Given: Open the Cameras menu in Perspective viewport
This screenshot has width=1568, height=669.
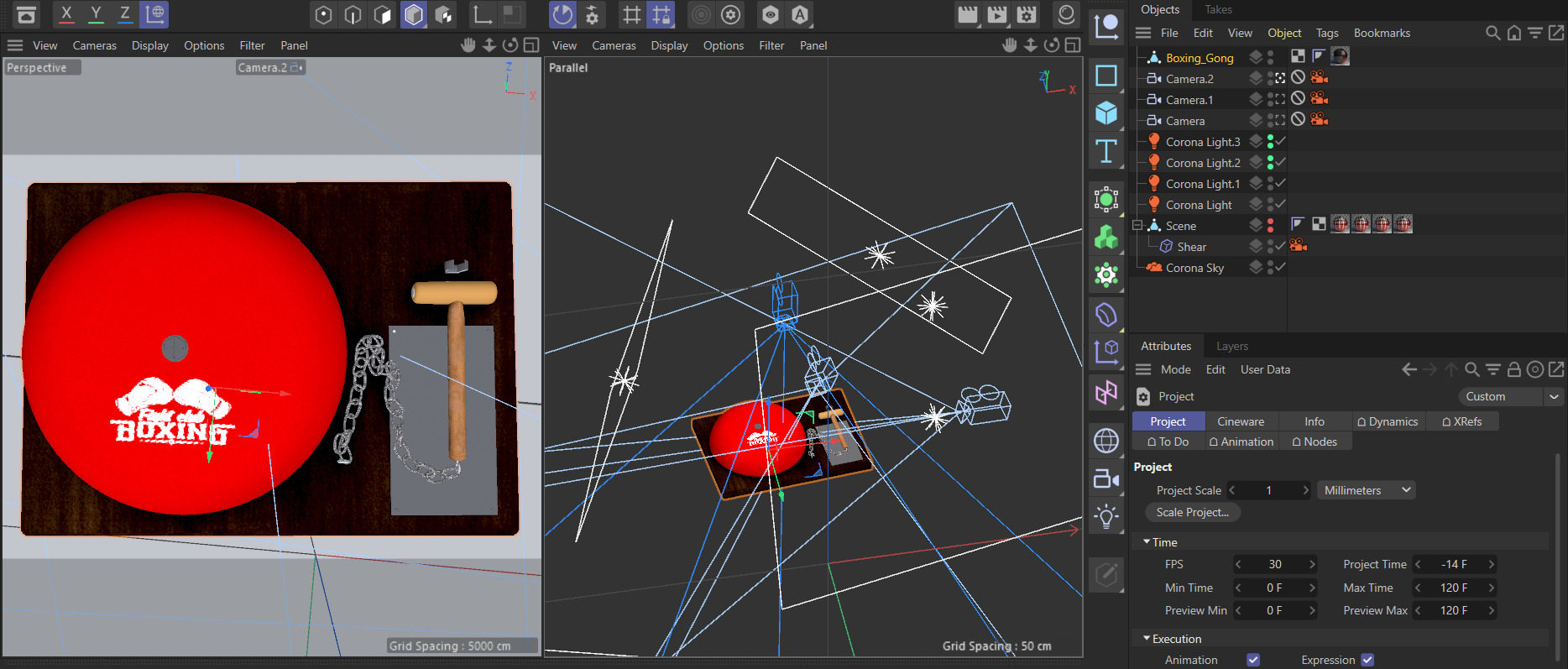Looking at the screenshot, I should tap(95, 45).
